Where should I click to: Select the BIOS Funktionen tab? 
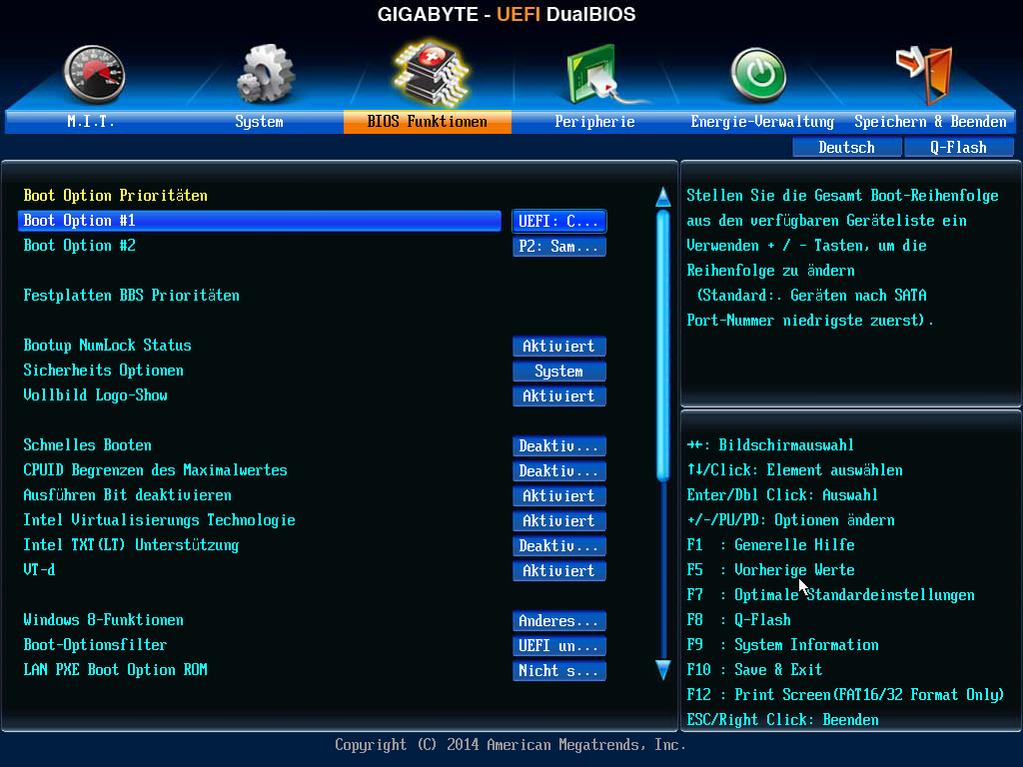(x=427, y=122)
